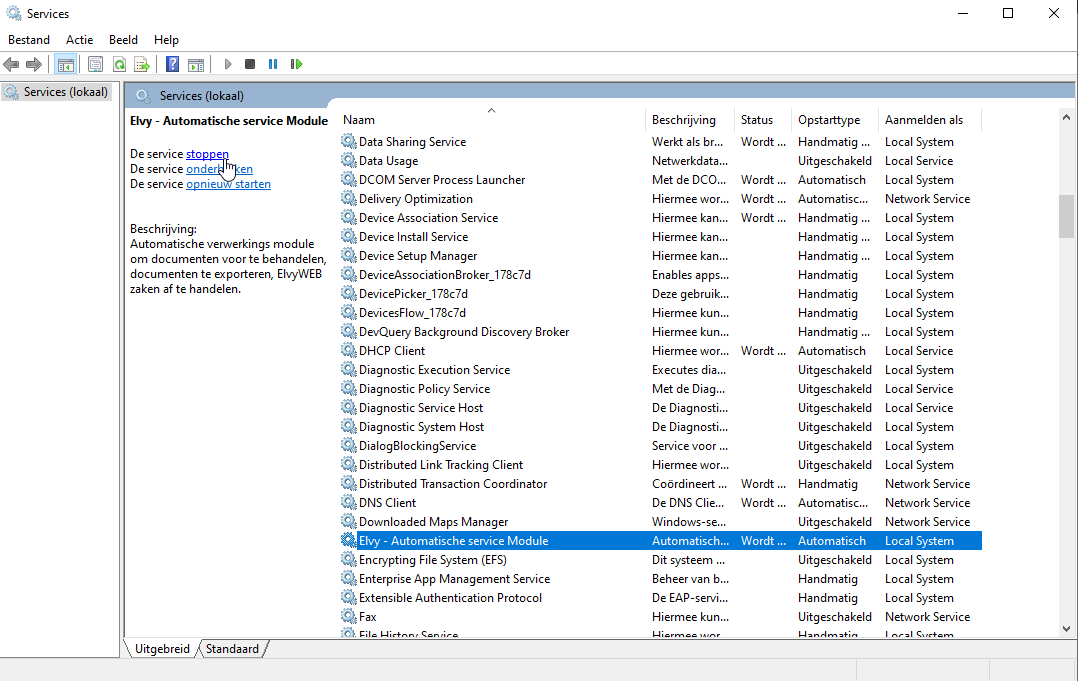The image size is (1078, 681).
Task: Select Distributed Transaction Coordinator name
Action: pyautogui.click(x=453, y=484)
